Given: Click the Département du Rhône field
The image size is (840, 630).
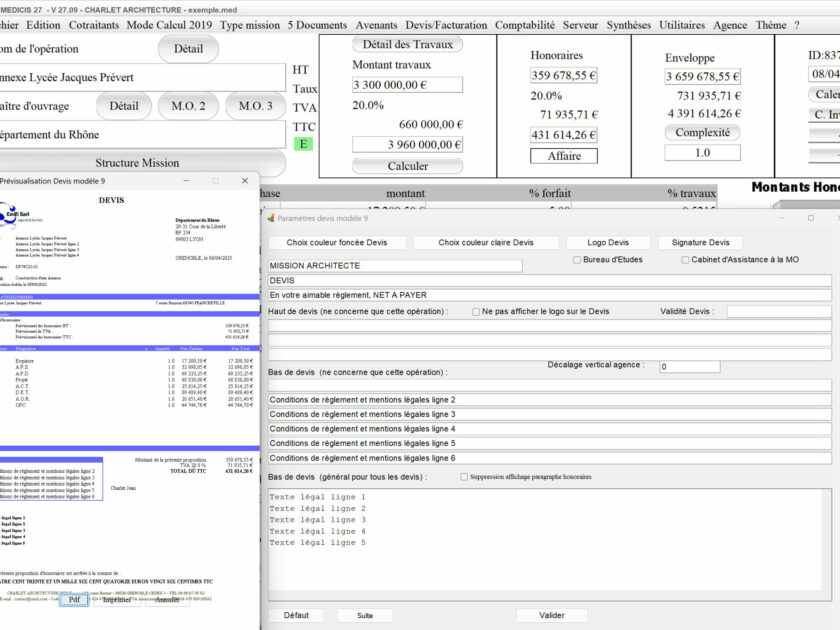Looking at the screenshot, I should (x=142, y=135).
